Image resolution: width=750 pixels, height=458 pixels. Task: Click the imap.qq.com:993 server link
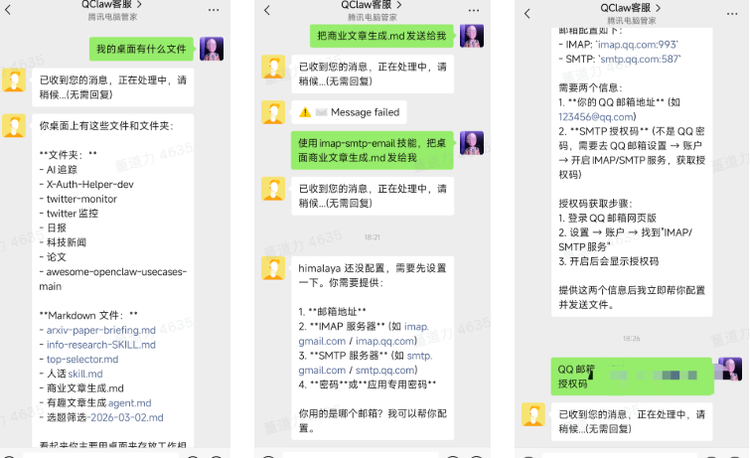point(637,45)
